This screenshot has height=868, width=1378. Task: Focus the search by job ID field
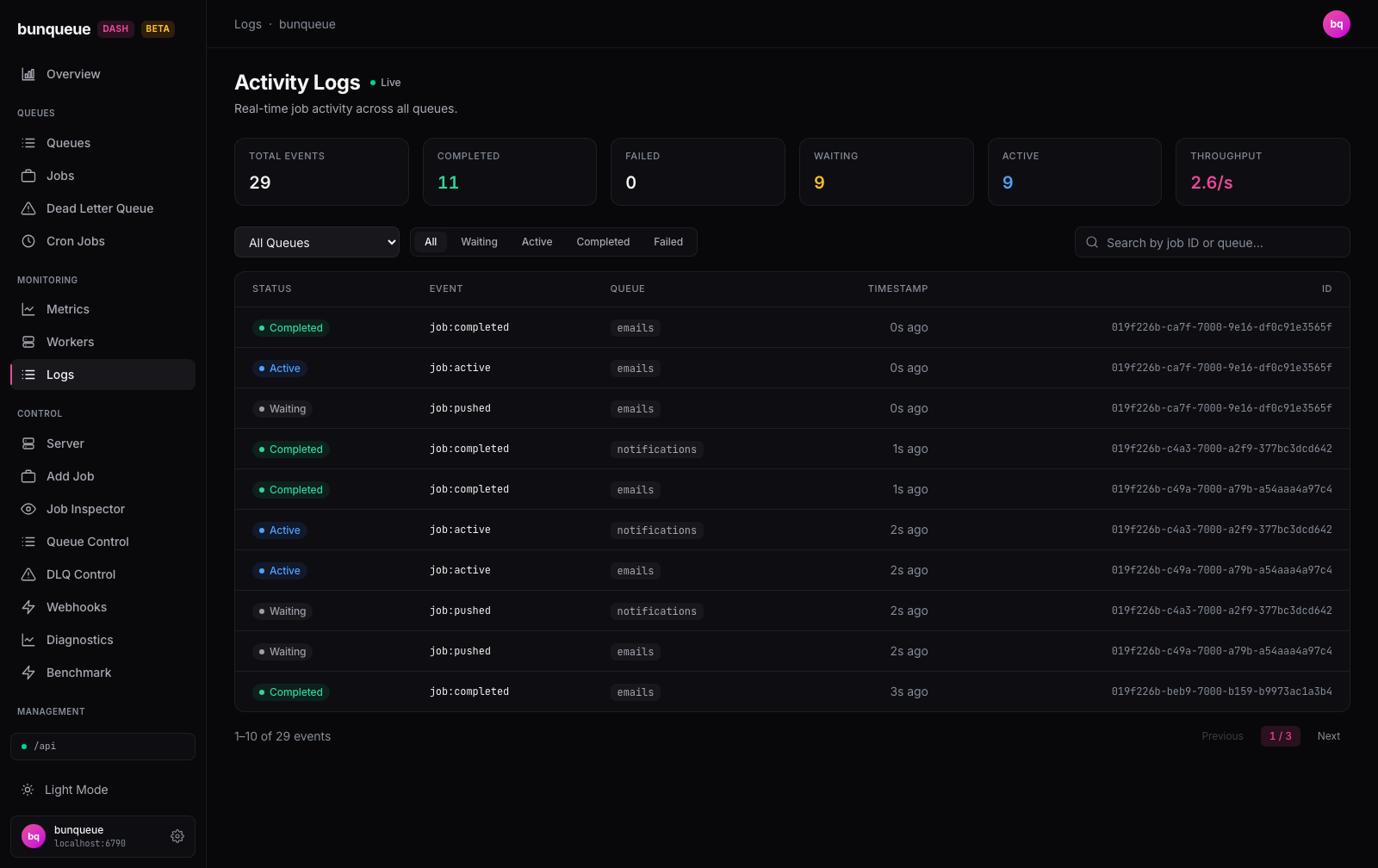tap(1212, 242)
